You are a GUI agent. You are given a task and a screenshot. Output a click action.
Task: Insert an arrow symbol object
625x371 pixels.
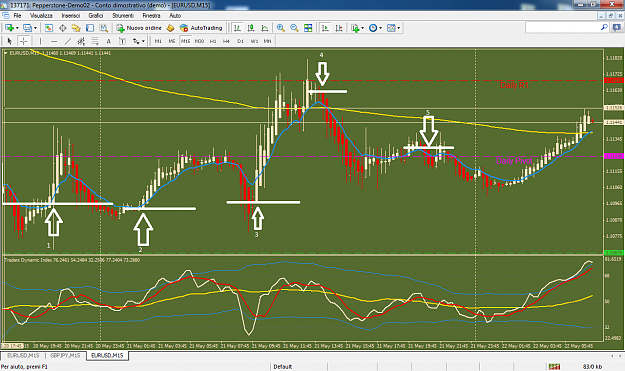136,41
